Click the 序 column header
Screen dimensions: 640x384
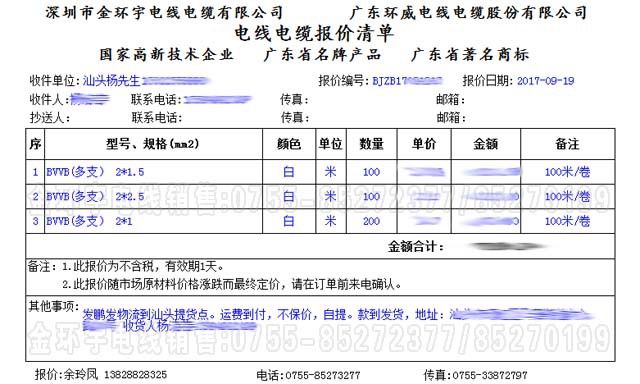[x=35, y=144]
